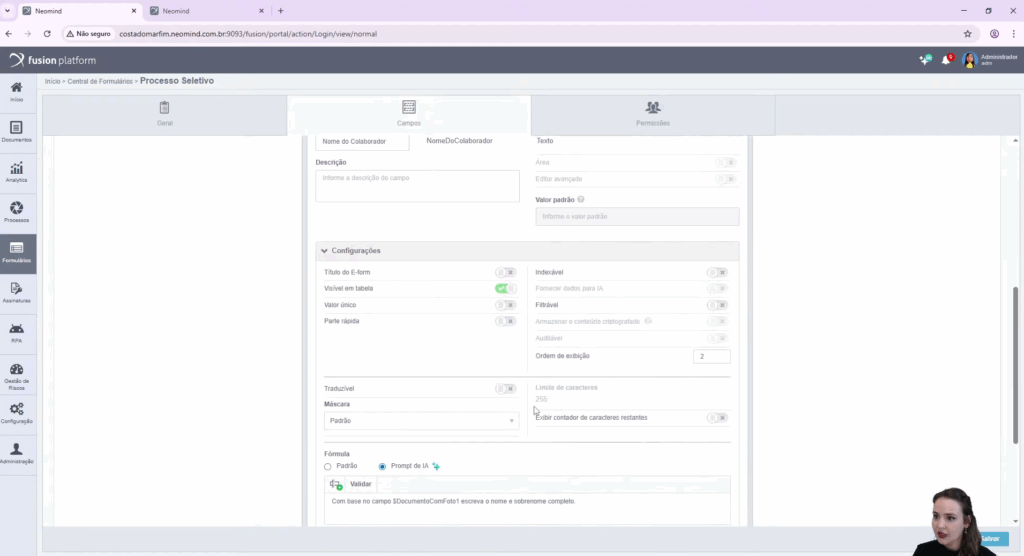Open the RPA robot icon
This screenshot has width=1024, height=556.
16,331
